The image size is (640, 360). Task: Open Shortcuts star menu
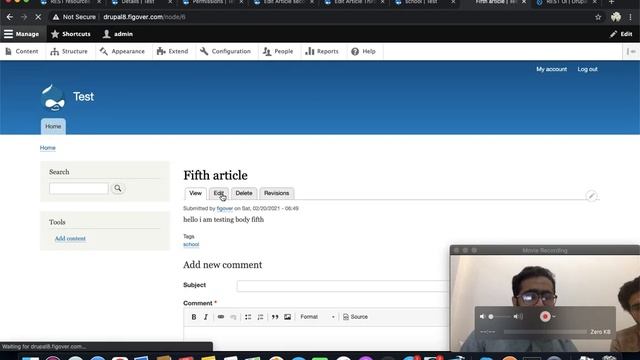pyautogui.click(x=71, y=34)
